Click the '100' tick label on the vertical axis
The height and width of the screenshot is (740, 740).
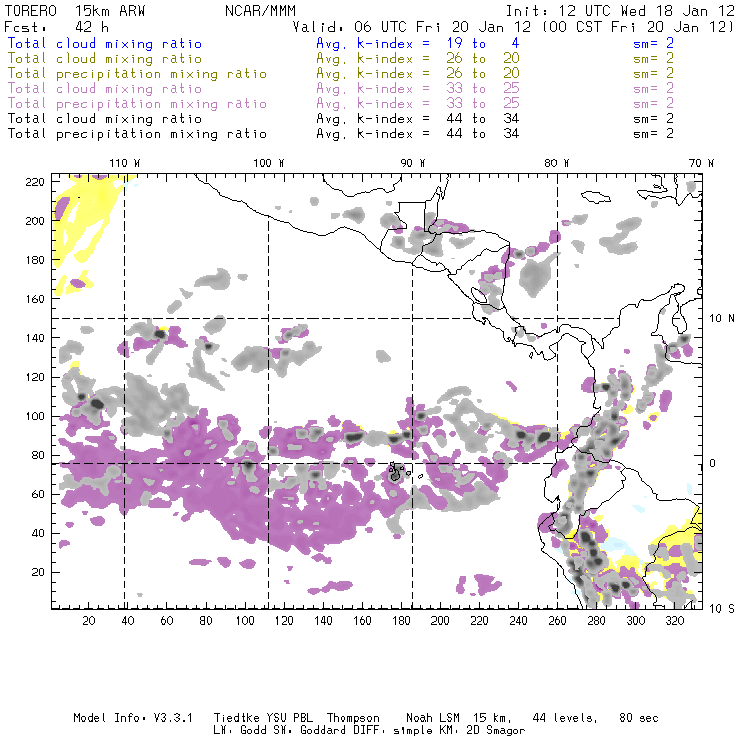[35, 416]
